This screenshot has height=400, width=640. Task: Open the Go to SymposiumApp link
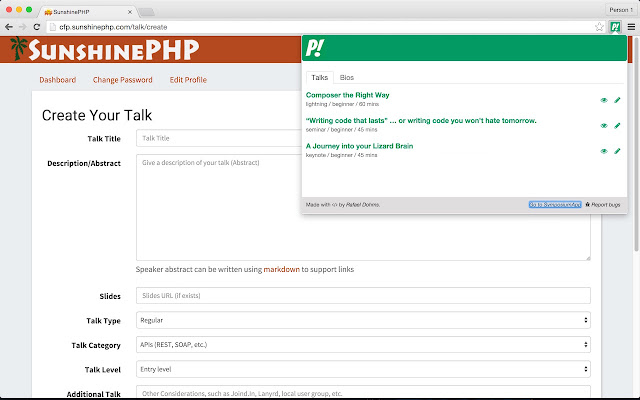pyautogui.click(x=554, y=204)
